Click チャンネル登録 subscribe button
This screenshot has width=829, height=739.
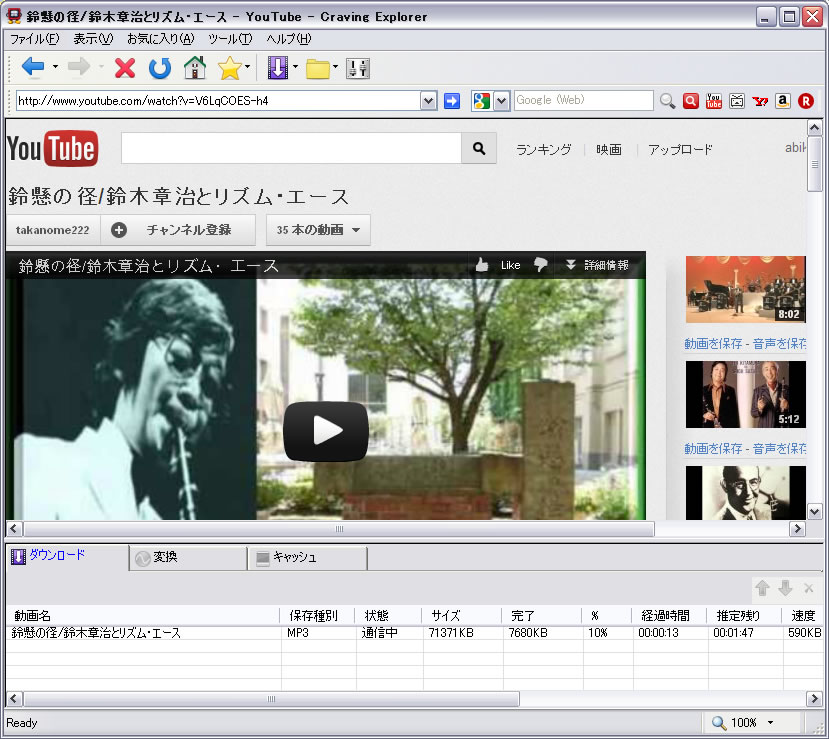coord(179,230)
